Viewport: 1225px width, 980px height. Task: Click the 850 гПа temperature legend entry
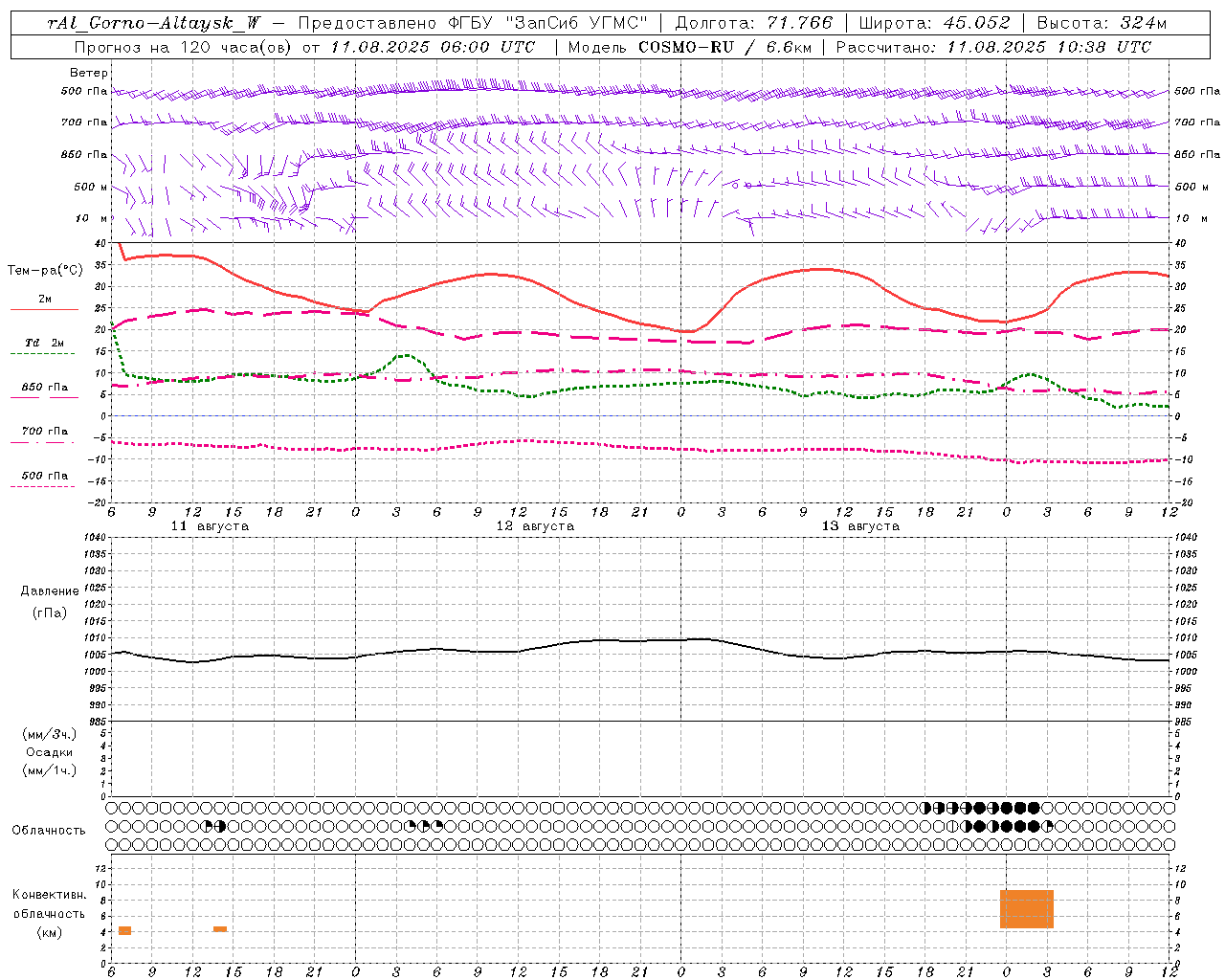pyautogui.click(x=45, y=388)
